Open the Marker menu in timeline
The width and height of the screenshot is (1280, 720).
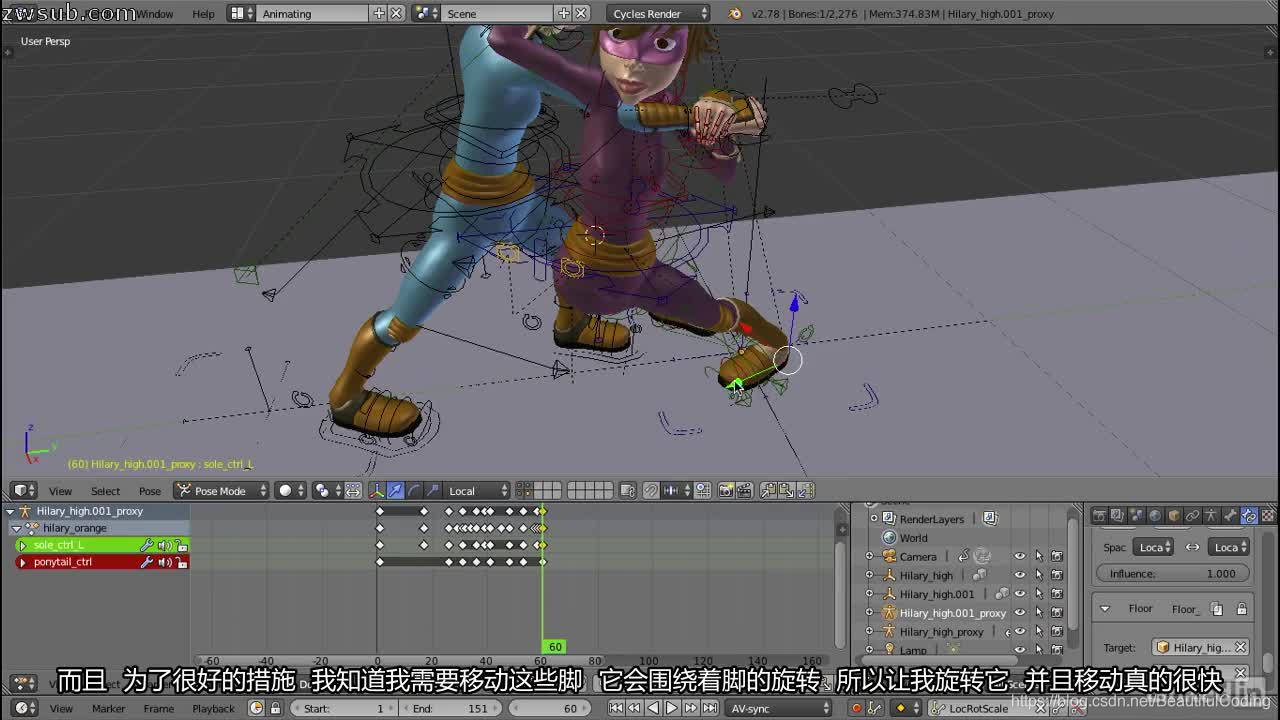pos(109,708)
